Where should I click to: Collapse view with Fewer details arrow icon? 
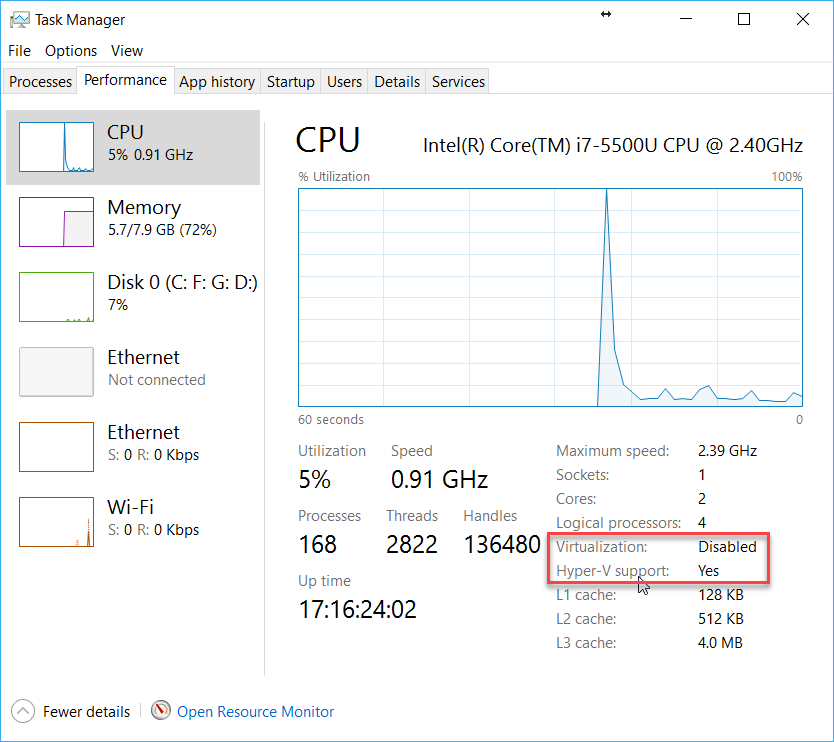23,711
